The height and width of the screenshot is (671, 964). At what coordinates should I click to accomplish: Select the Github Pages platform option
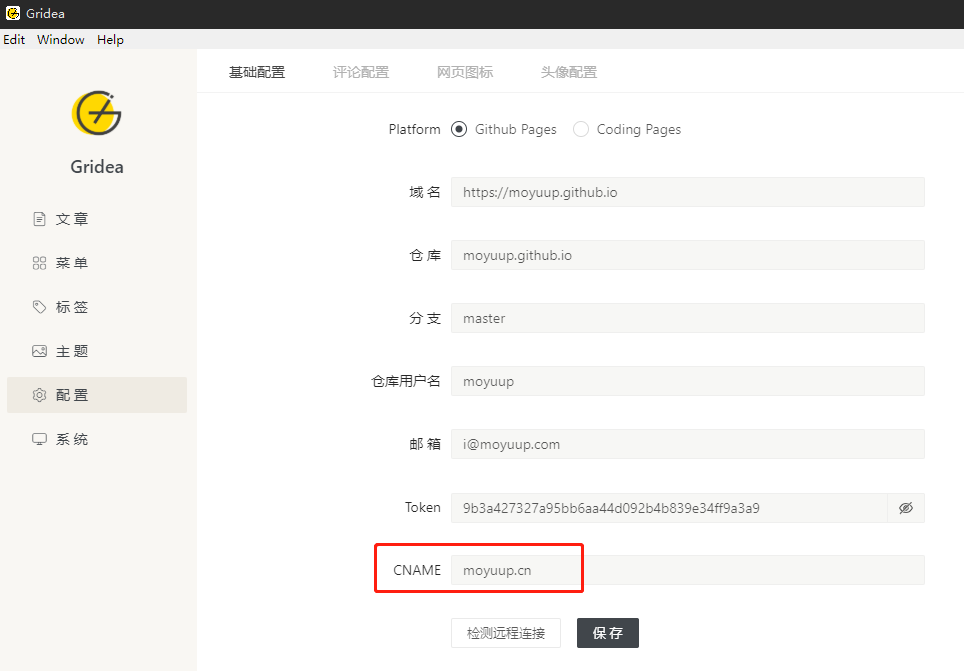tap(459, 129)
